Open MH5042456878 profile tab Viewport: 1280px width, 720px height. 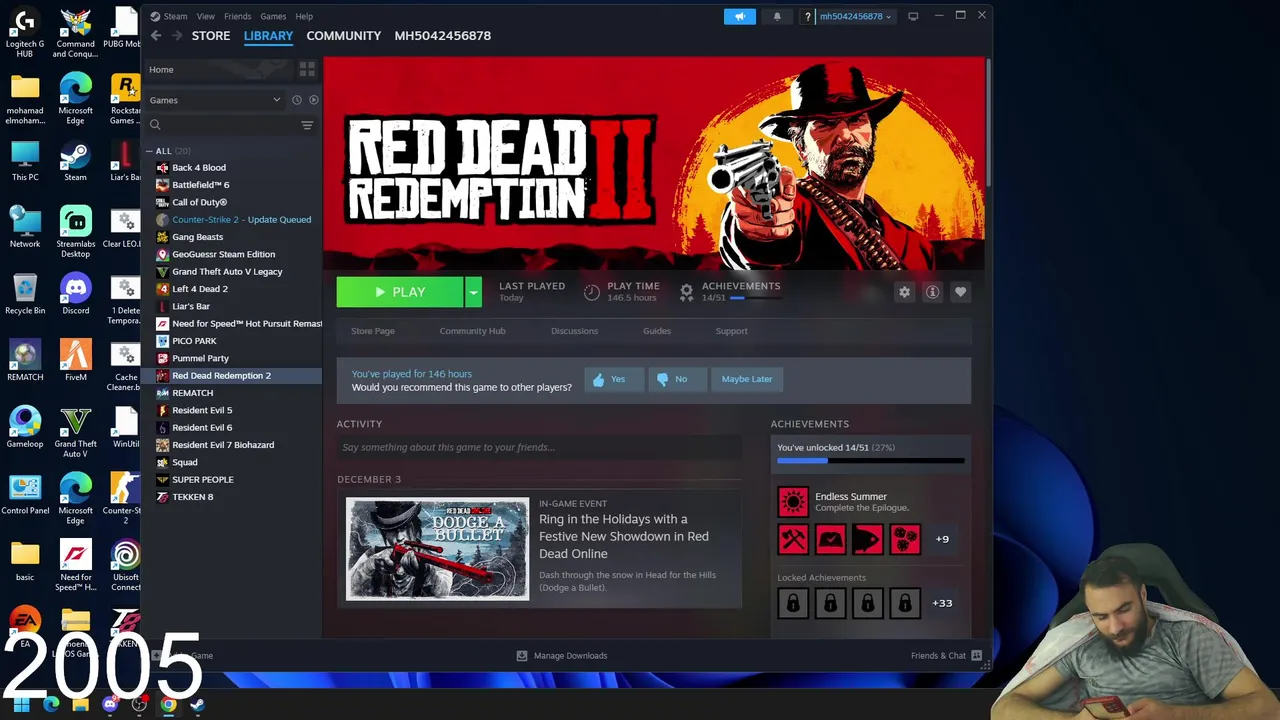[x=442, y=35]
